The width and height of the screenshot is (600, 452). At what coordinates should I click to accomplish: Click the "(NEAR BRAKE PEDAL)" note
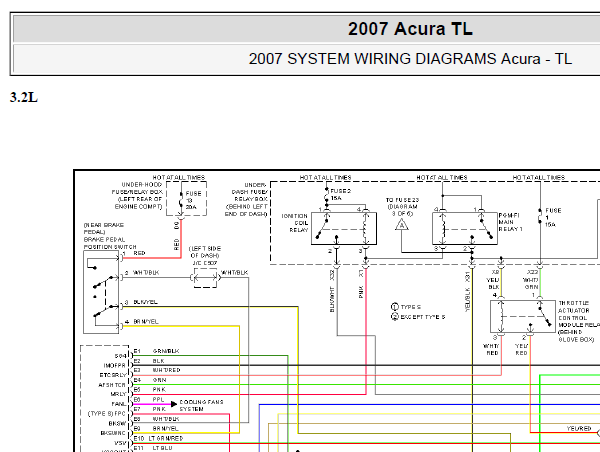[104, 228]
